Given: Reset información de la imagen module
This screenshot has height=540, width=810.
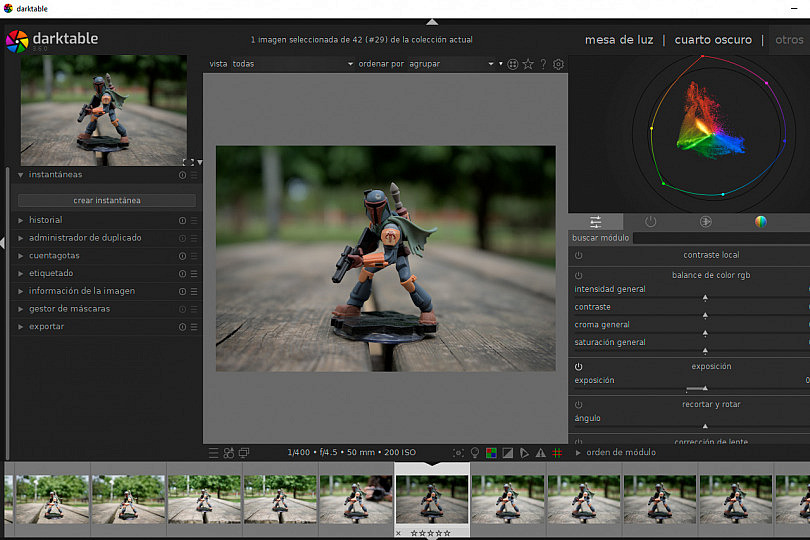Looking at the screenshot, I should 182,291.
